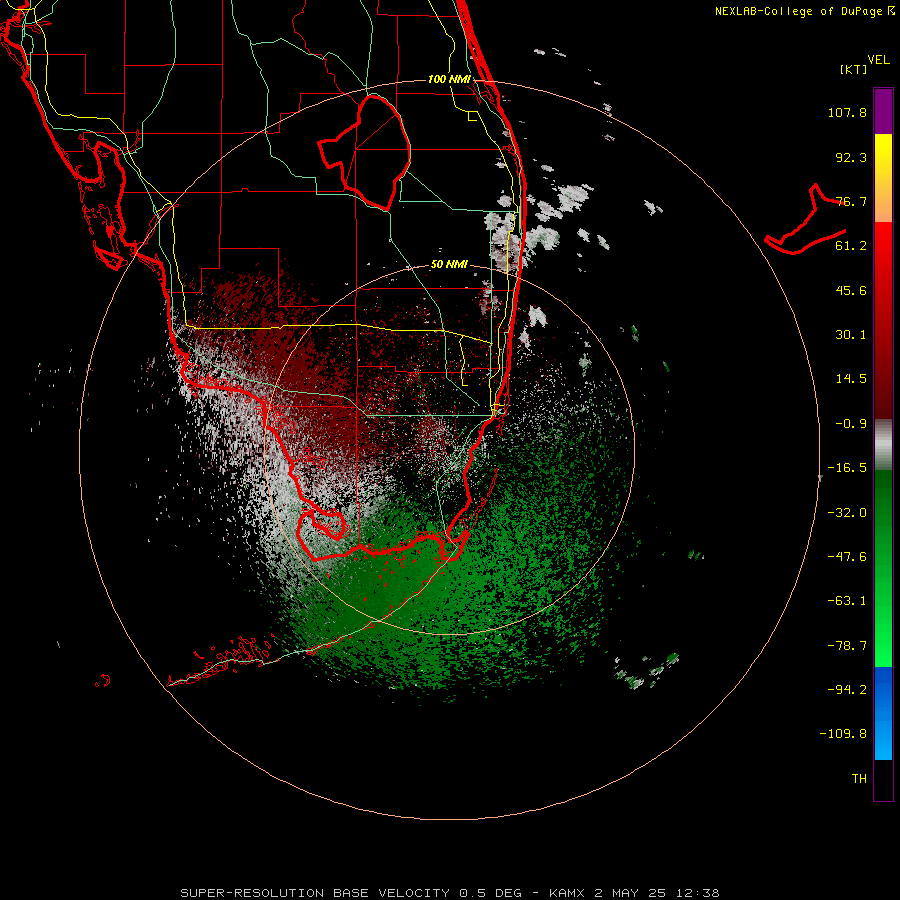Click the 45.6 velocity scale value
Image resolution: width=900 pixels, height=900 pixels.
pyautogui.click(x=851, y=290)
